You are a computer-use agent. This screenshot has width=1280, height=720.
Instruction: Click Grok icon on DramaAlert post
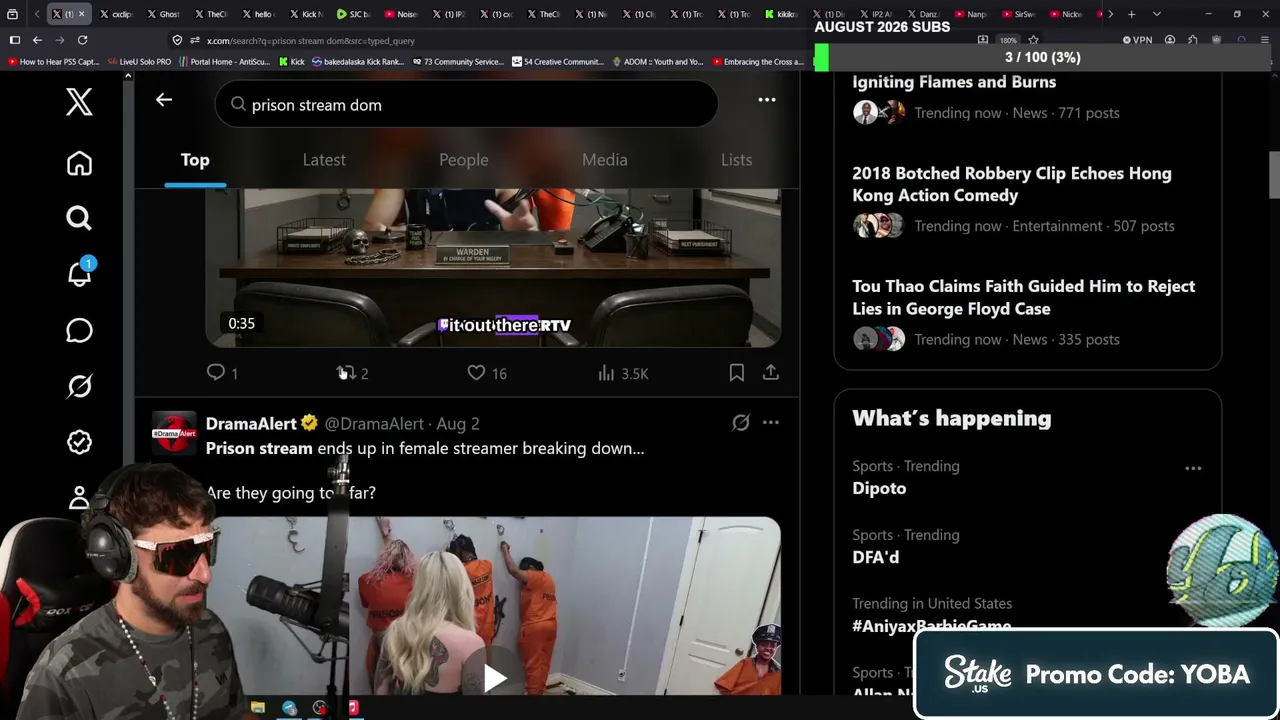[x=741, y=423]
